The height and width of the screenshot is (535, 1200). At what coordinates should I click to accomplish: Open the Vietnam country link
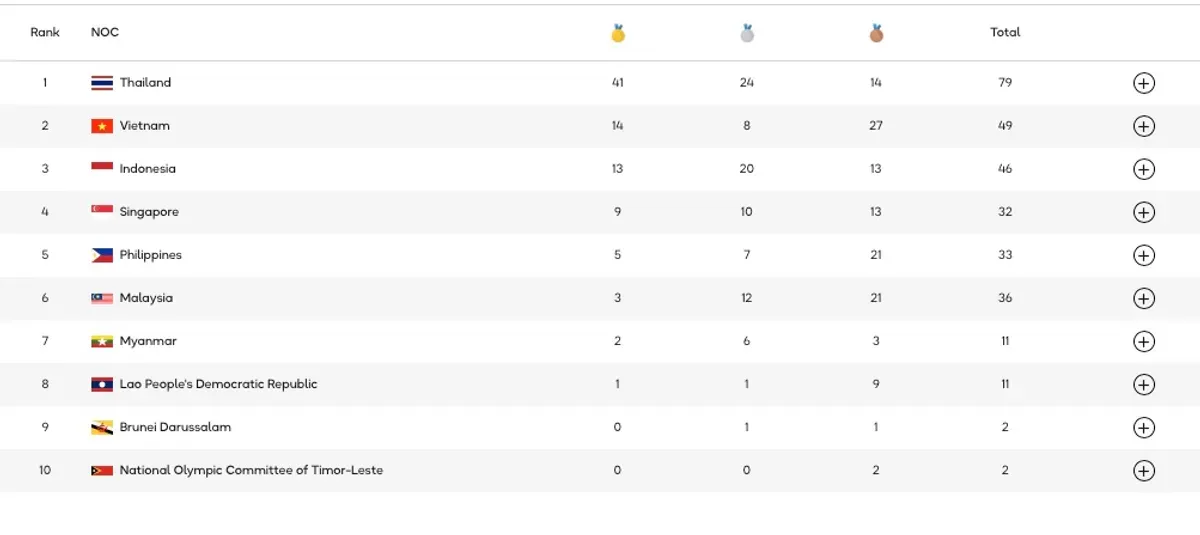[x=145, y=126]
